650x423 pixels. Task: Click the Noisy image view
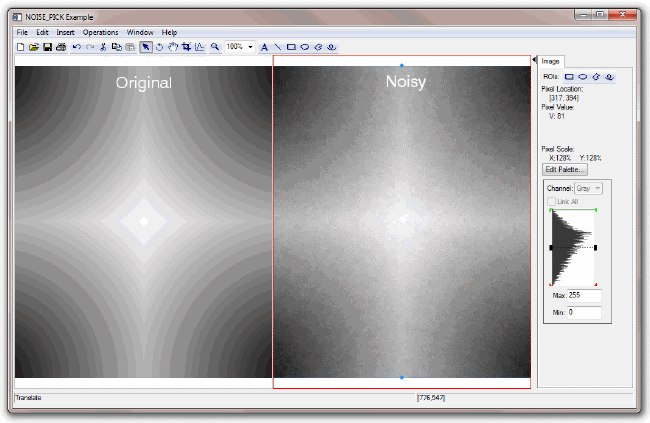(402, 222)
